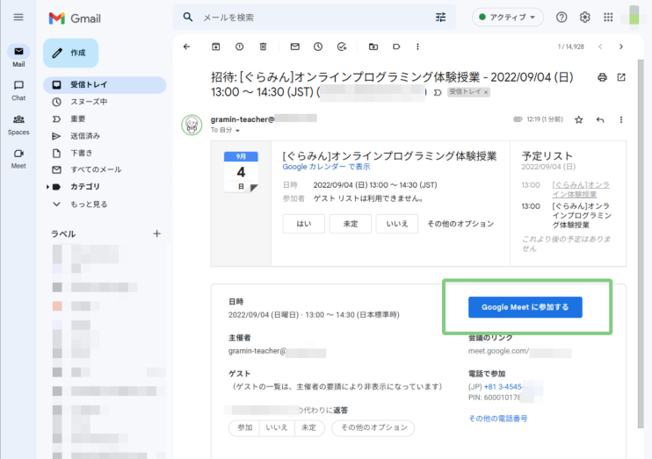
Task: Delete the email with trash icon
Action: 263,47
